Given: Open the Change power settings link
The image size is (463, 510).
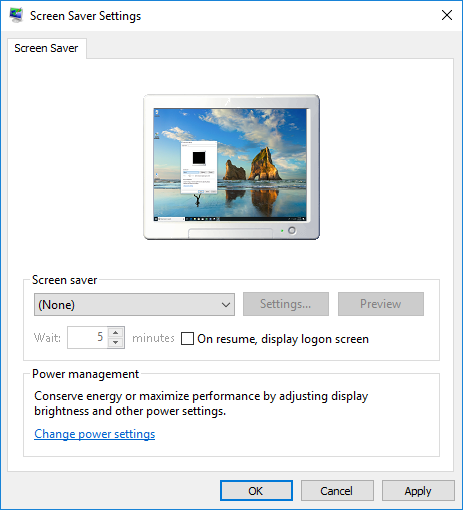Looking at the screenshot, I should pyautogui.click(x=95, y=434).
